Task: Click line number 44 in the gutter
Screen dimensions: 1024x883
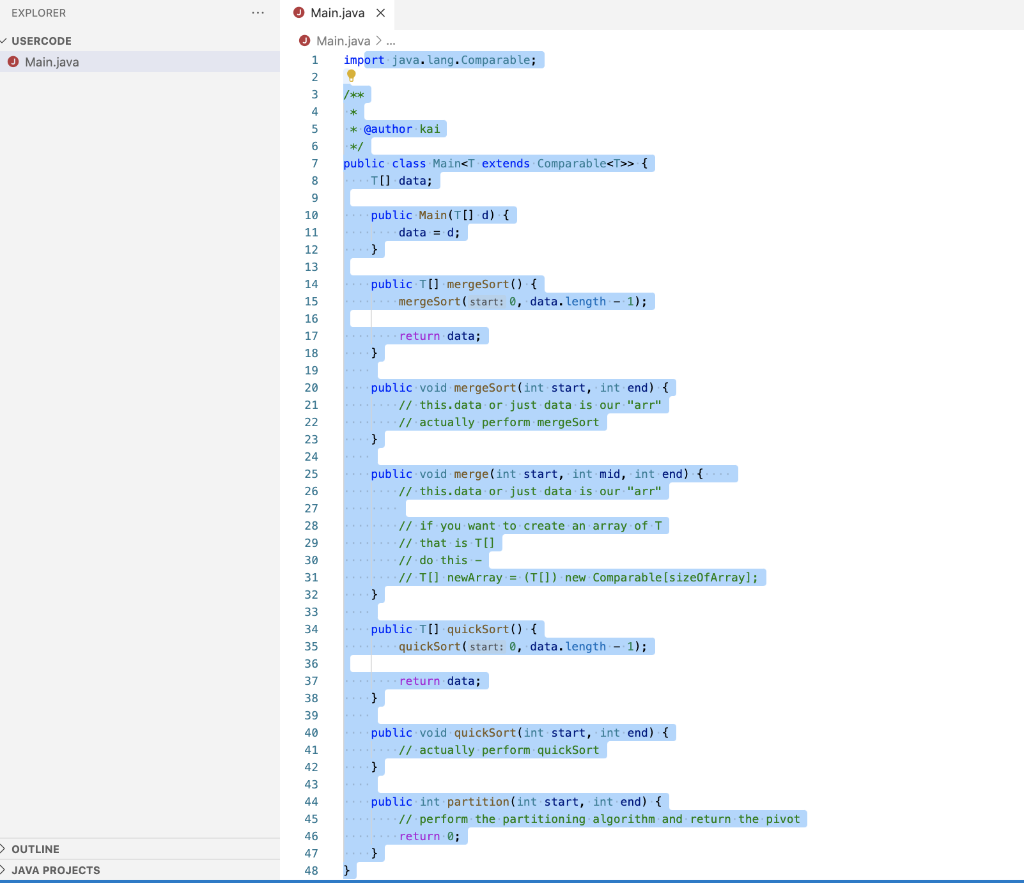Action: 312,801
